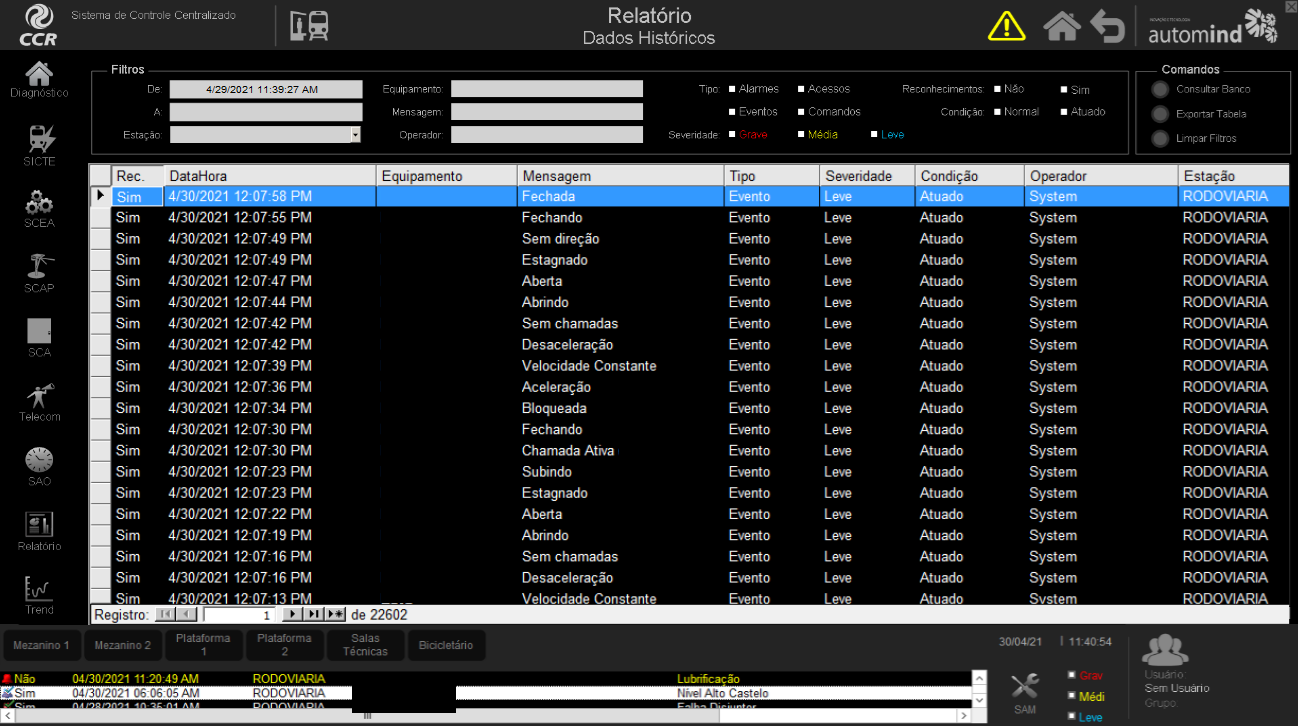Toggle bottom Grav alarm filter checkbox

[x=1071, y=675]
